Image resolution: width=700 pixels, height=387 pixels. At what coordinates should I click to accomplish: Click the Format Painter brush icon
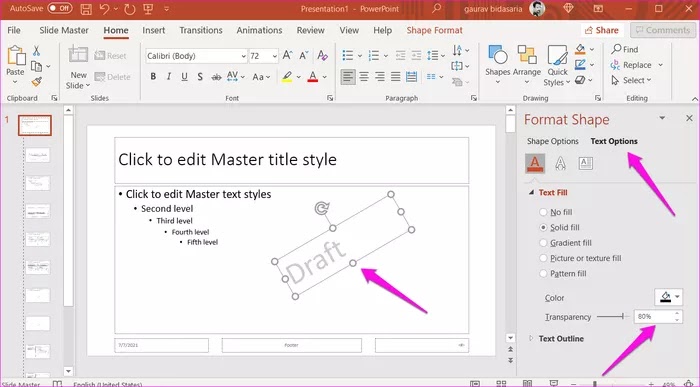pyautogui.click(x=37, y=81)
